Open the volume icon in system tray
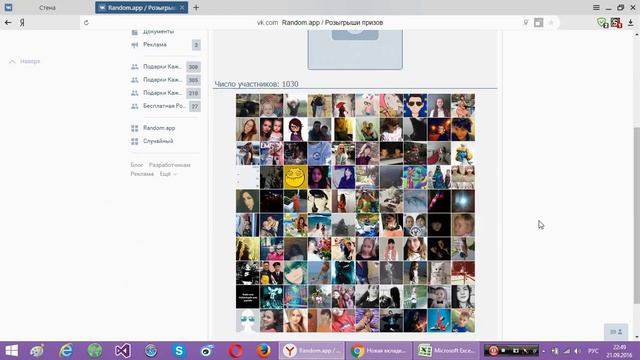Screen dimensions: 640x360 click(578, 351)
